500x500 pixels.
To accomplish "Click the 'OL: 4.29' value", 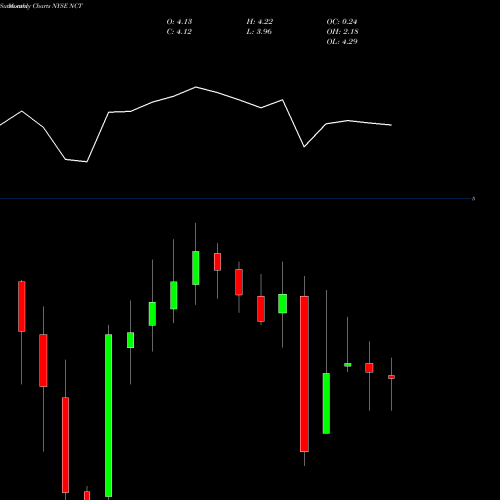I will tap(342, 42).
